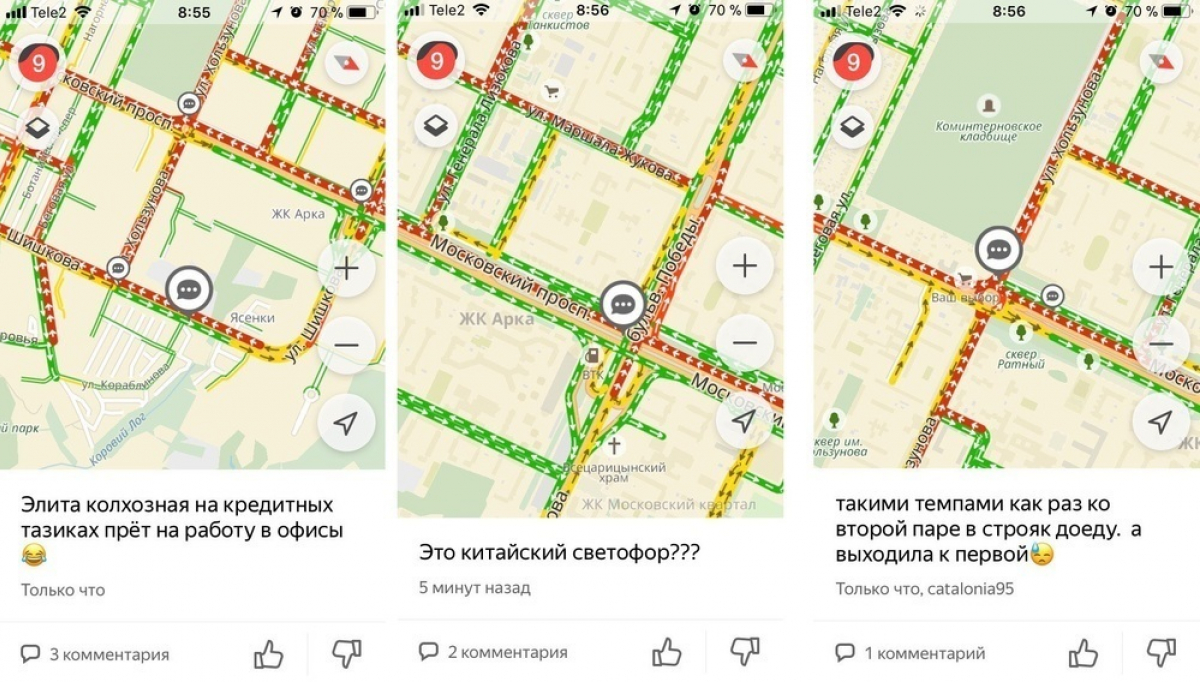Image resolution: width=1200 pixels, height=682 pixels.
Task: Tap the large chat marker on Московский проспект
Action: tap(624, 304)
